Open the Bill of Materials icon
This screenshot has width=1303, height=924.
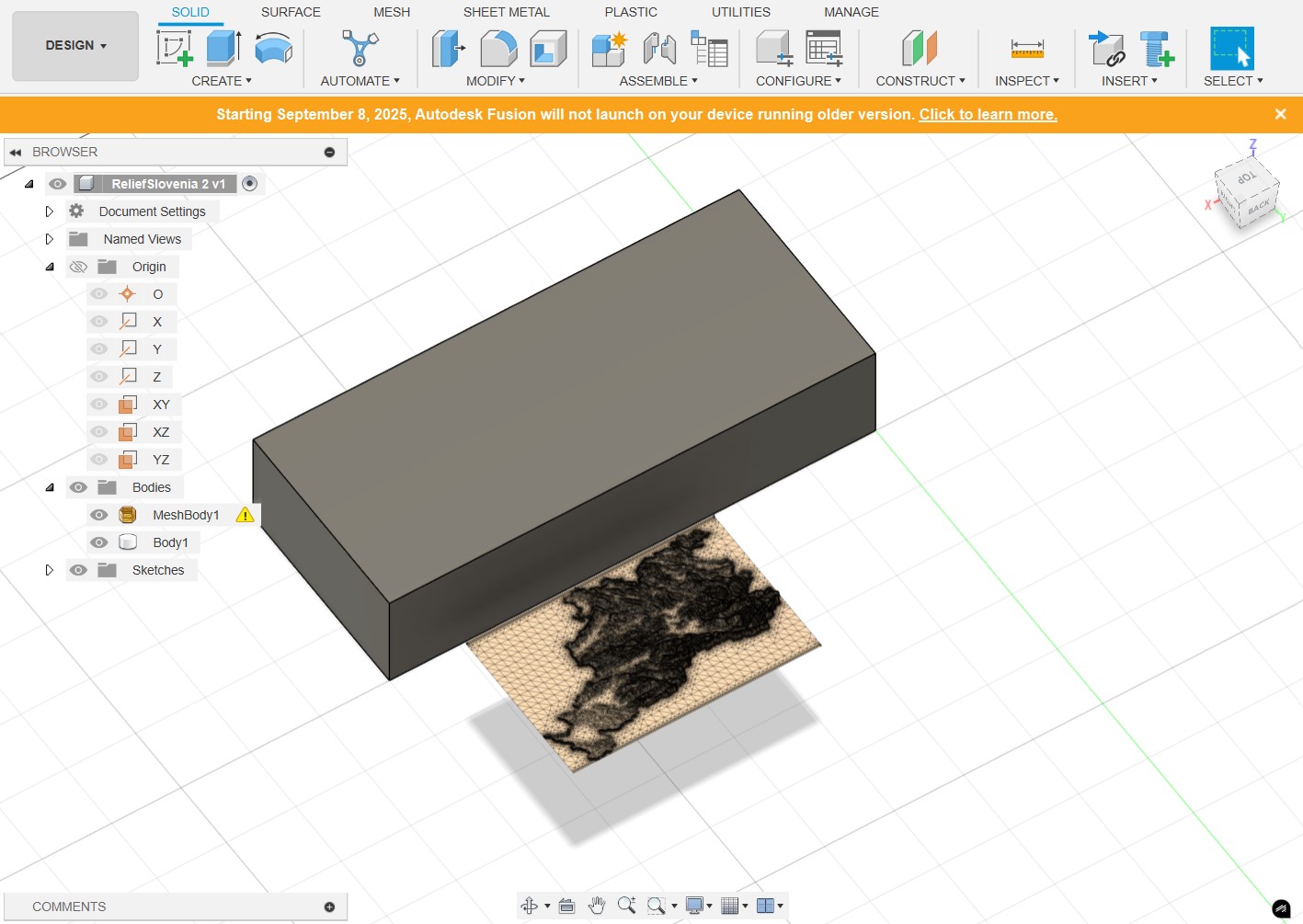(x=709, y=48)
